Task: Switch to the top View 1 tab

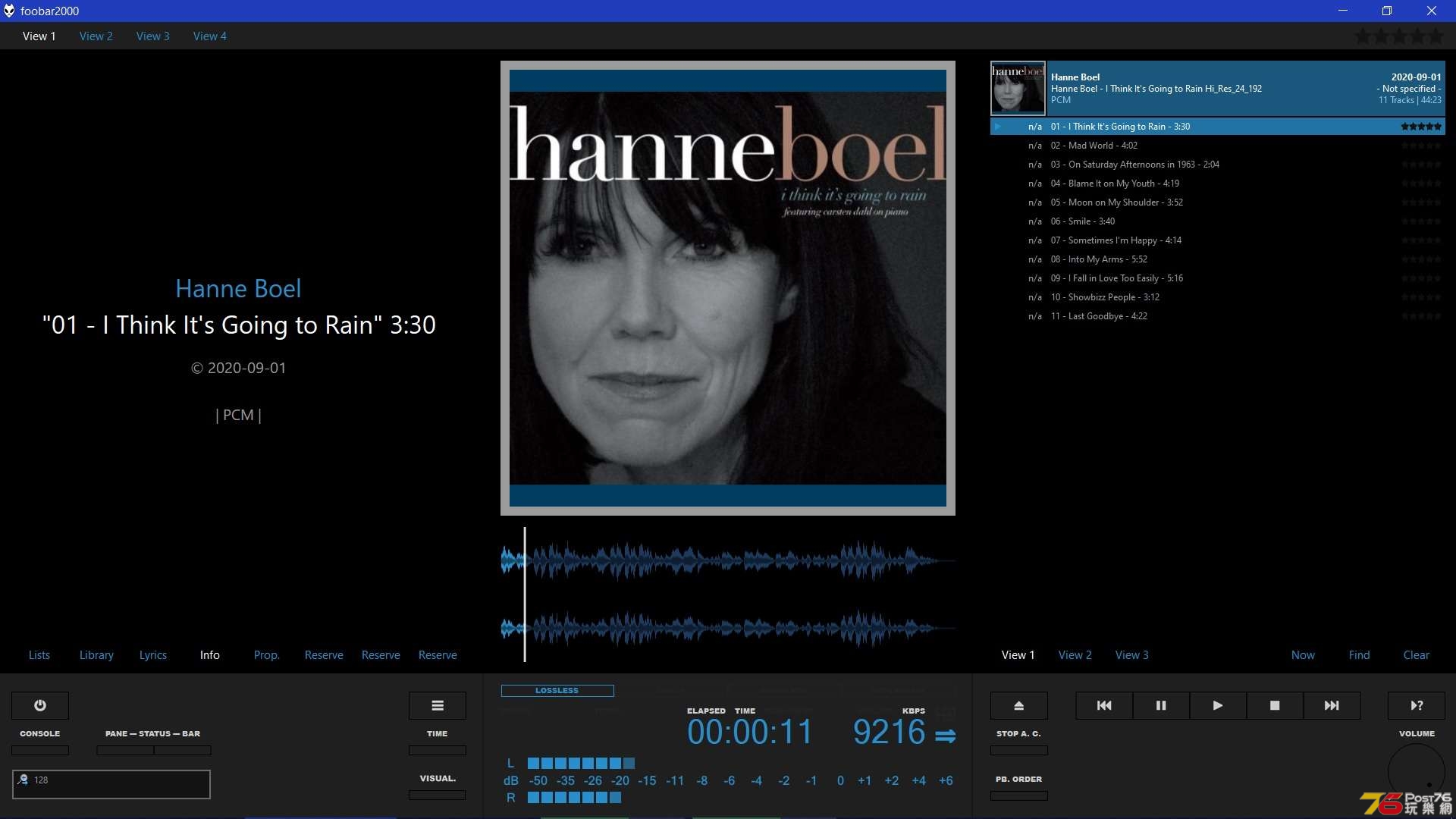Action: 39,36
